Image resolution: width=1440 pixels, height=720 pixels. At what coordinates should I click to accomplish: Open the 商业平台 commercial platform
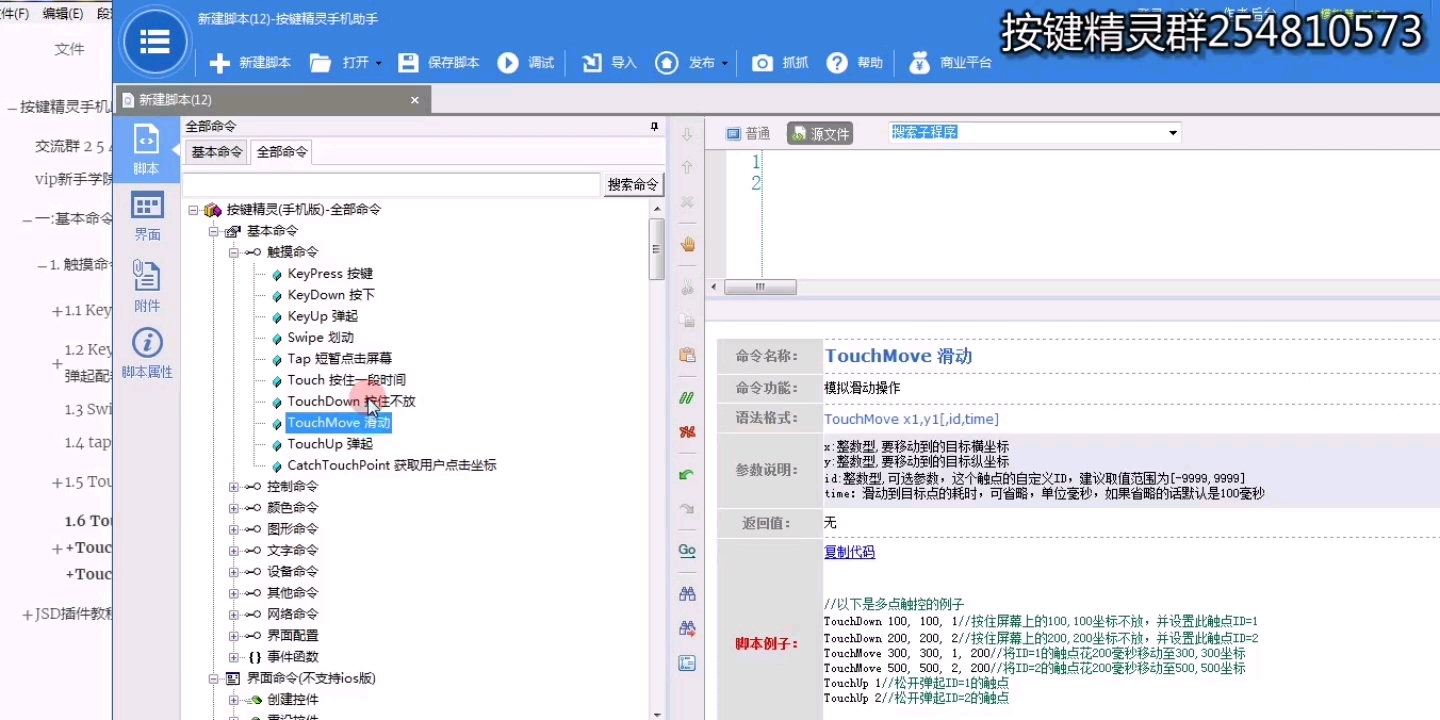[950, 63]
